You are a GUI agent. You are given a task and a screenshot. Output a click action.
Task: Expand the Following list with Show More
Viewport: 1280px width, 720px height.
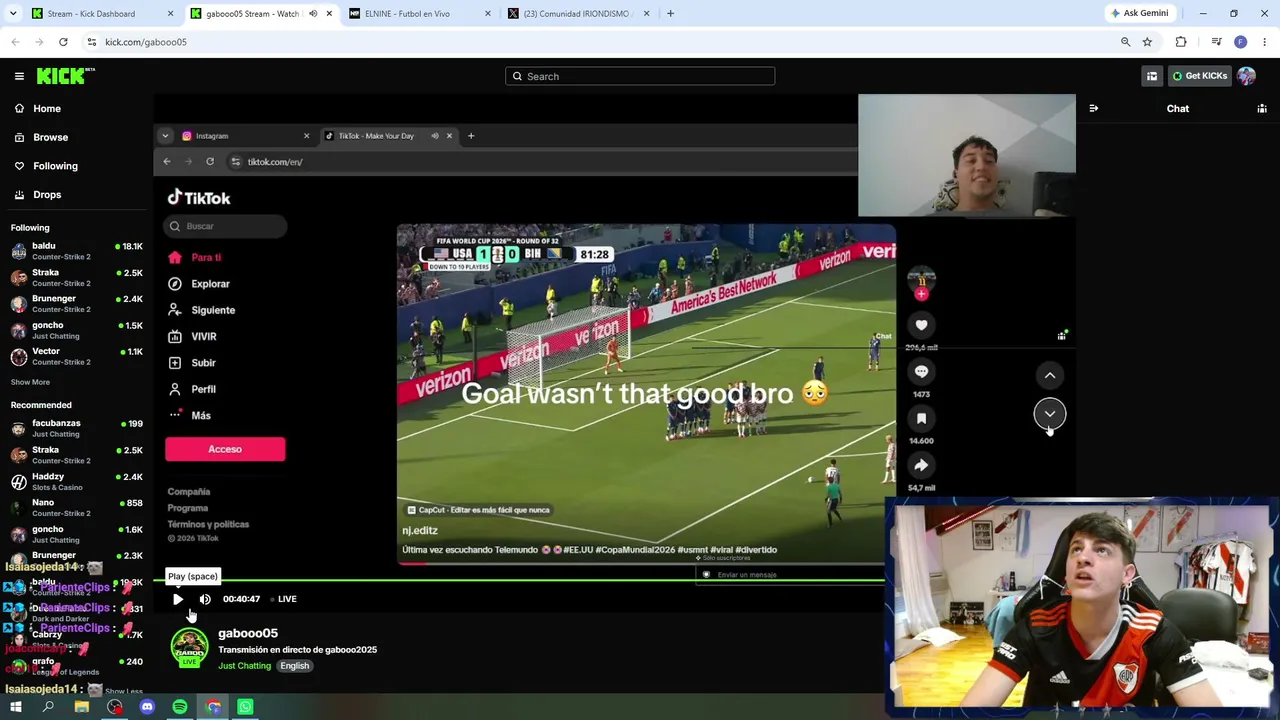click(x=30, y=382)
